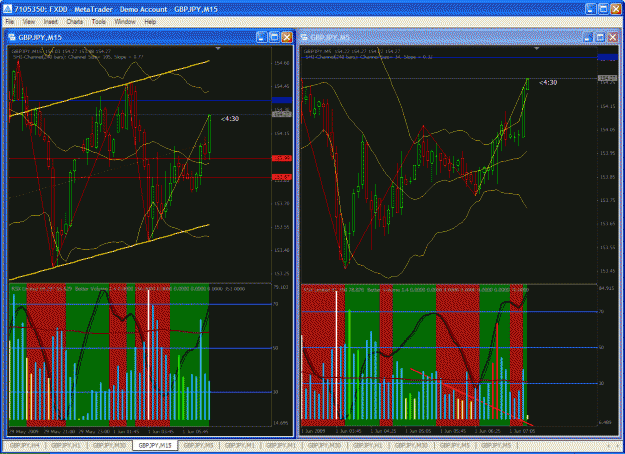Click the upper red price label on M15 axis
The height and width of the screenshot is (454, 625).
click(282, 158)
